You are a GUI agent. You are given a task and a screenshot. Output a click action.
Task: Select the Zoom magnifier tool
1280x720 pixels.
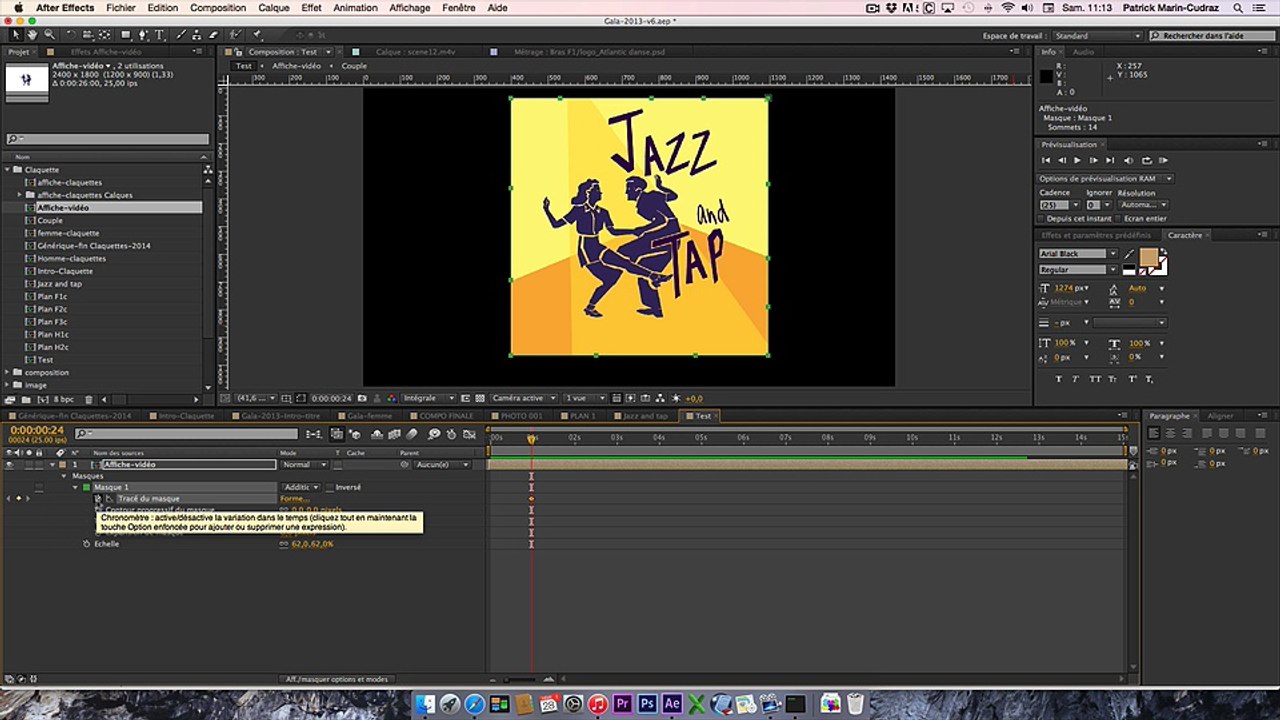(49, 35)
